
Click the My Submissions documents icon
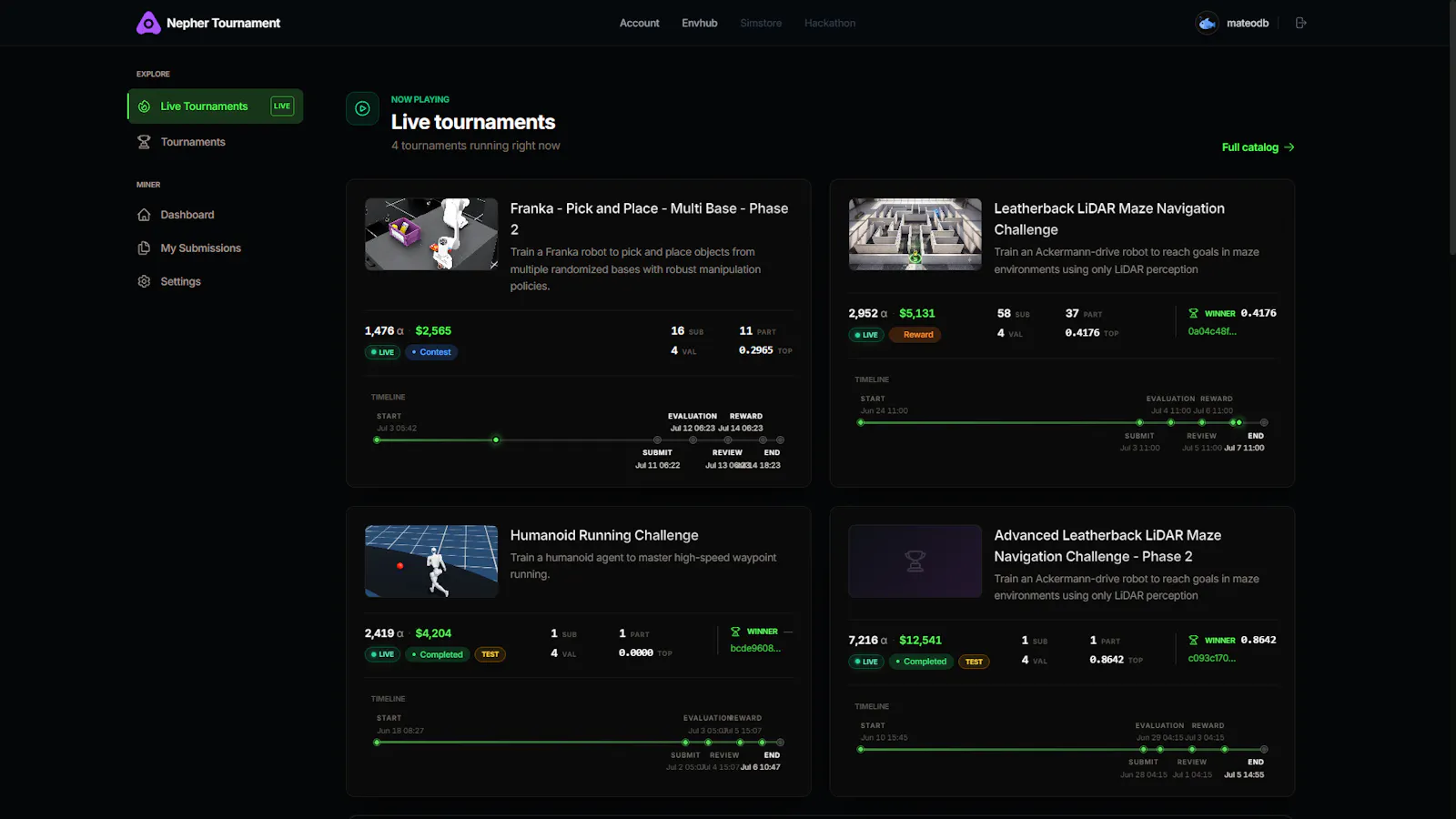point(144,248)
